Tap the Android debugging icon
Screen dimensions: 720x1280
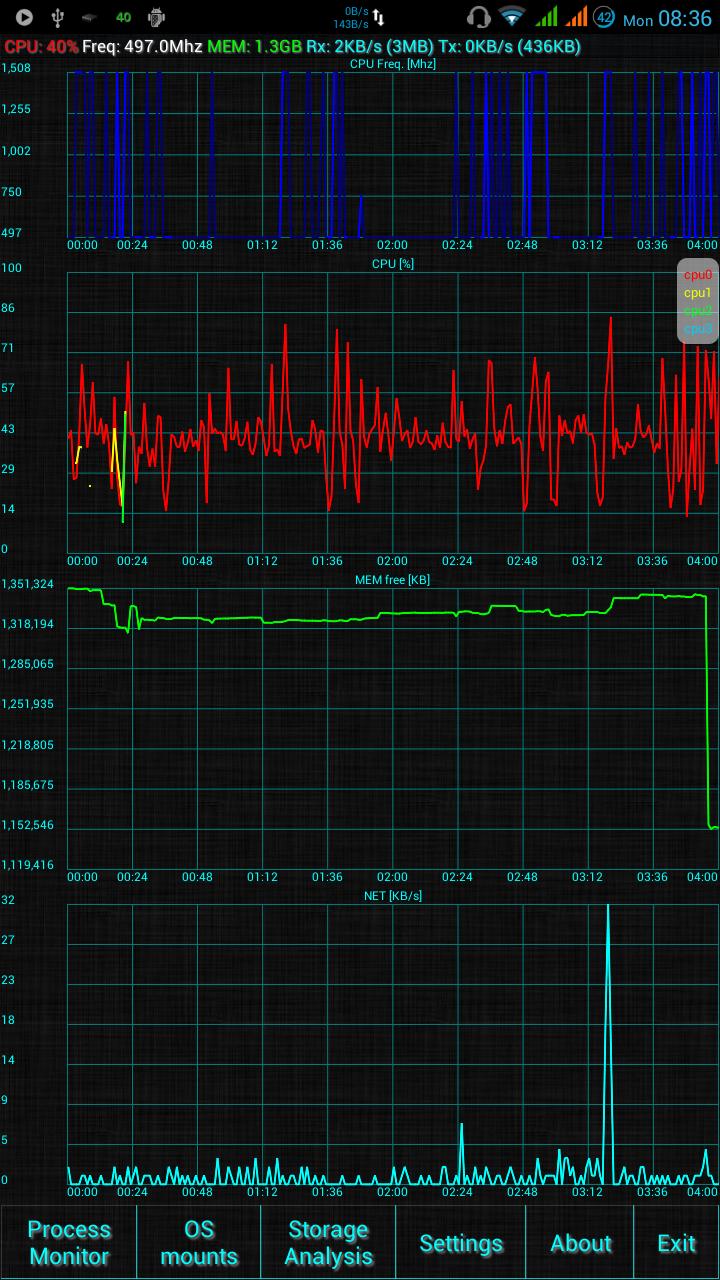[x=156, y=17]
